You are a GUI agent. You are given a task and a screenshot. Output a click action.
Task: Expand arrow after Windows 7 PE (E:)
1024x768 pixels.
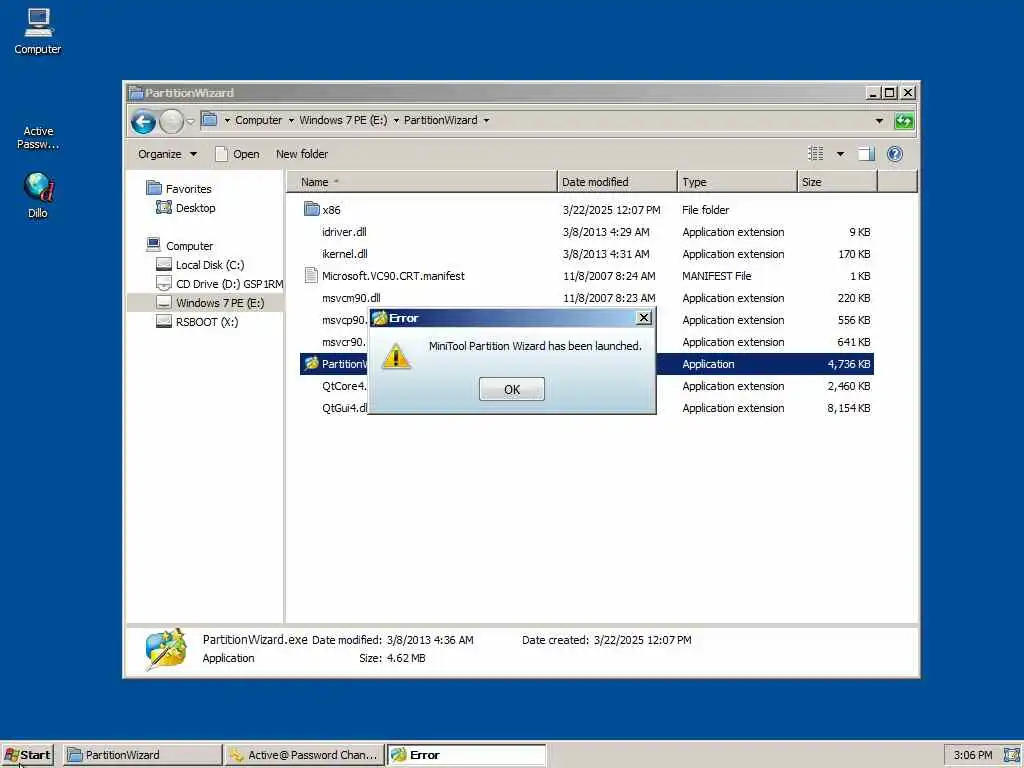coord(396,120)
